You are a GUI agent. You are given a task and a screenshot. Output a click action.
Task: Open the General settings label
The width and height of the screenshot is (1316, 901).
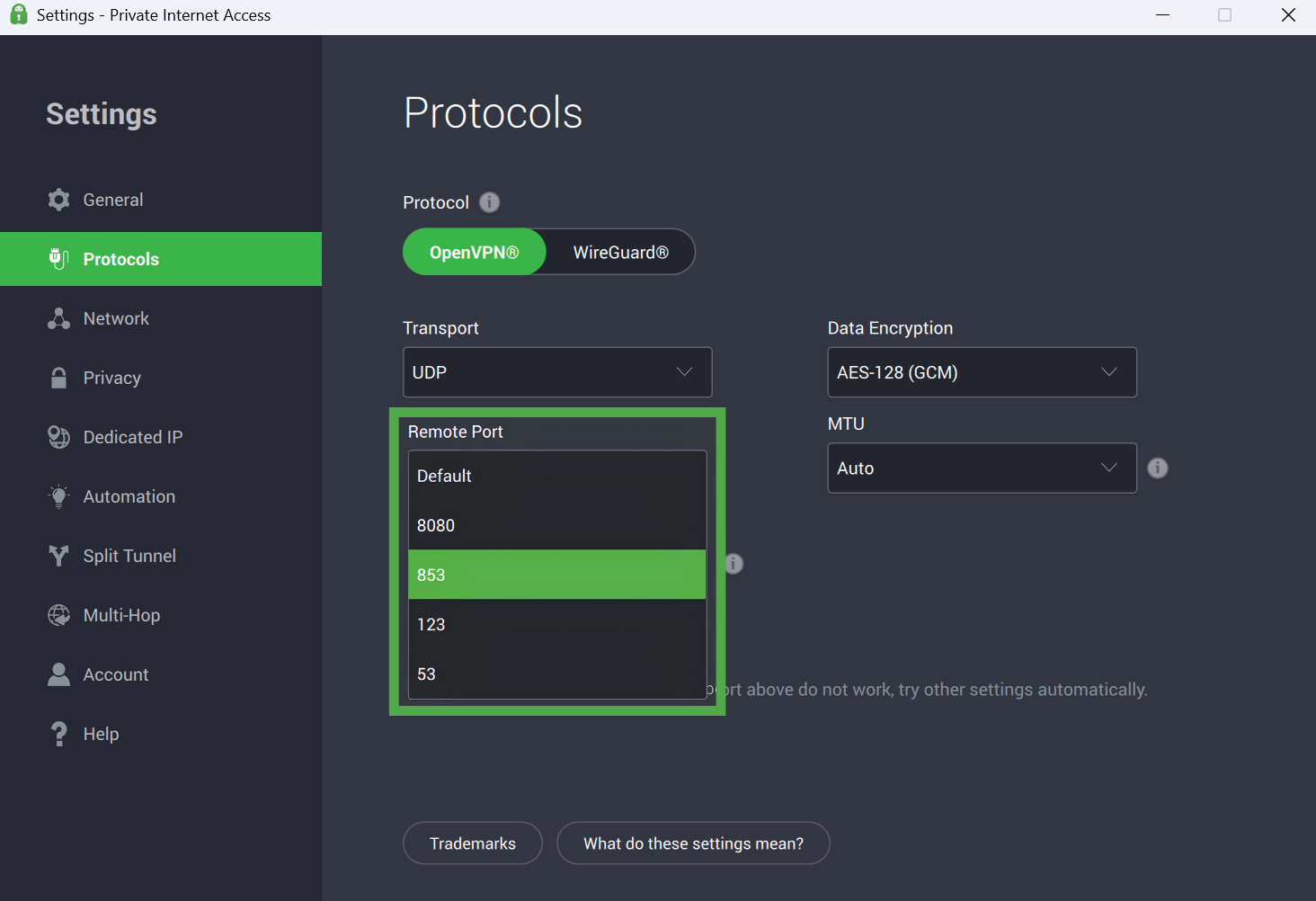pyautogui.click(x=113, y=200)
